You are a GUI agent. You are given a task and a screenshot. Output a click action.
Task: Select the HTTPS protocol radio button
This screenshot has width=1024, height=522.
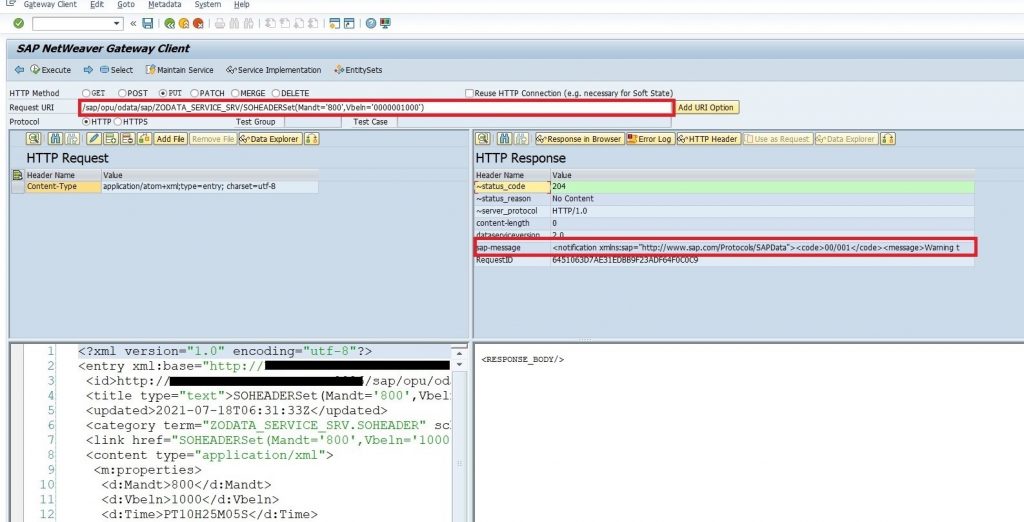[x=118, y=122]
